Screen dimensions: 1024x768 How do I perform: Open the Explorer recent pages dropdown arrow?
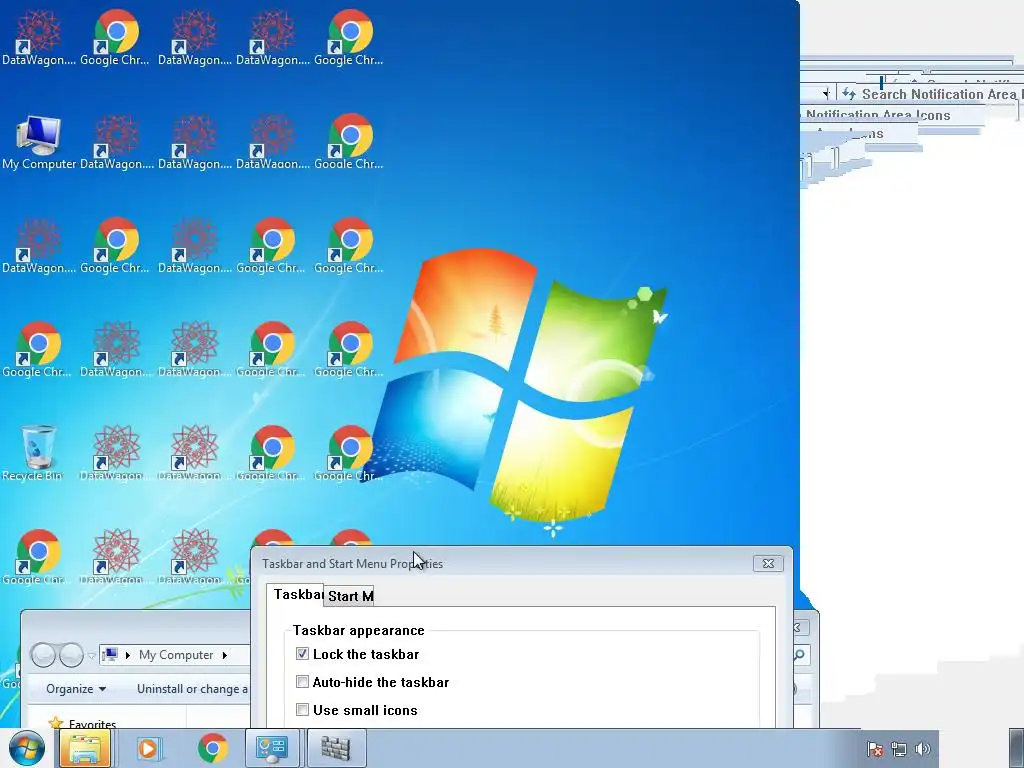click(91, 656)
